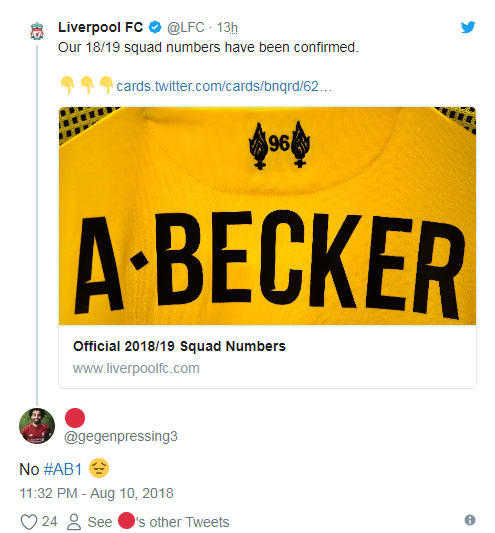Image resolution: width=495 pixels, height=533 pixels.
Task: Open the tweet info icon
Action: pyautogui.click(x=470, y=520)
